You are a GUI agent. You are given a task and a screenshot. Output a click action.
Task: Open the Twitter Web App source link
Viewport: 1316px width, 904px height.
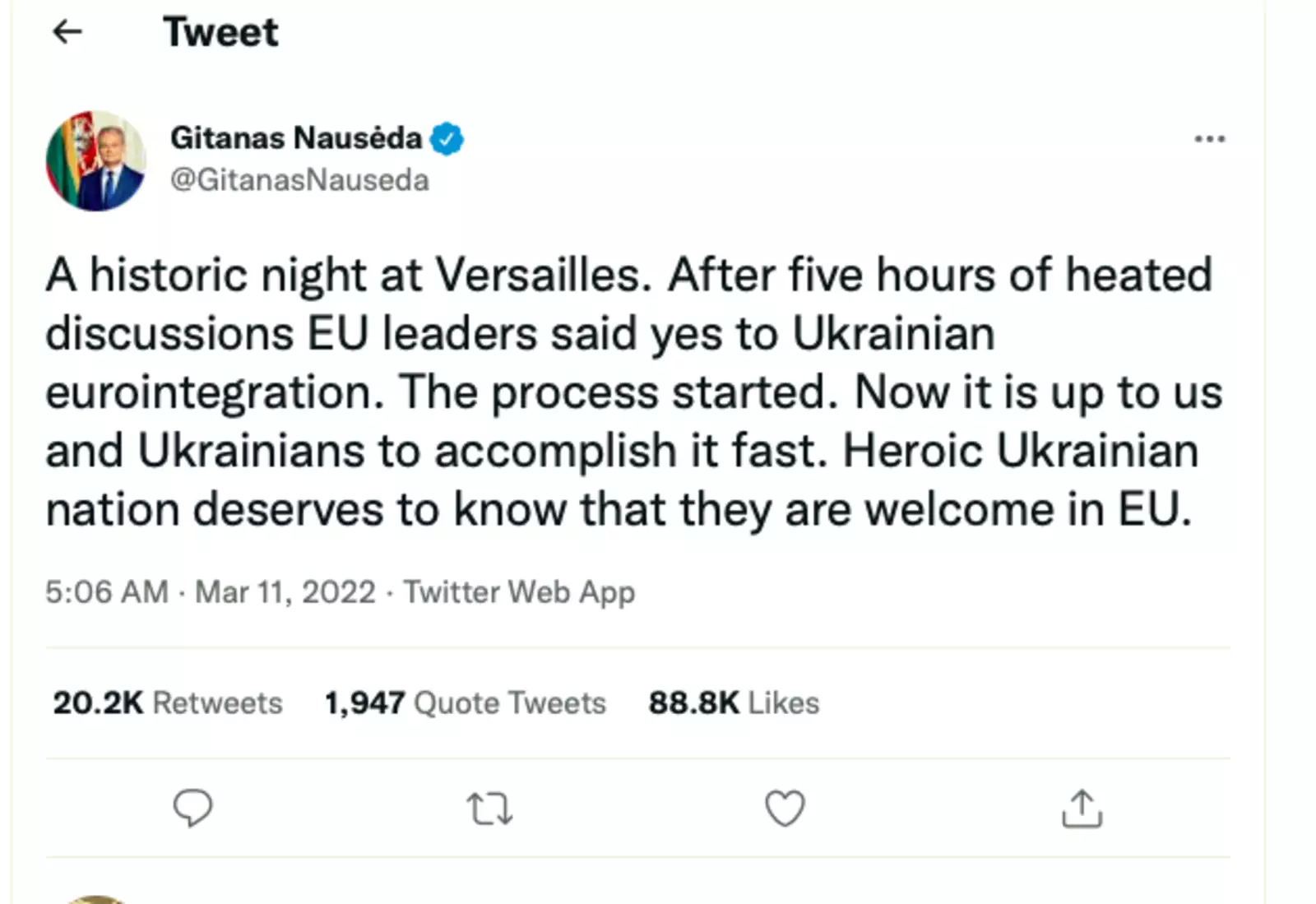519,592
